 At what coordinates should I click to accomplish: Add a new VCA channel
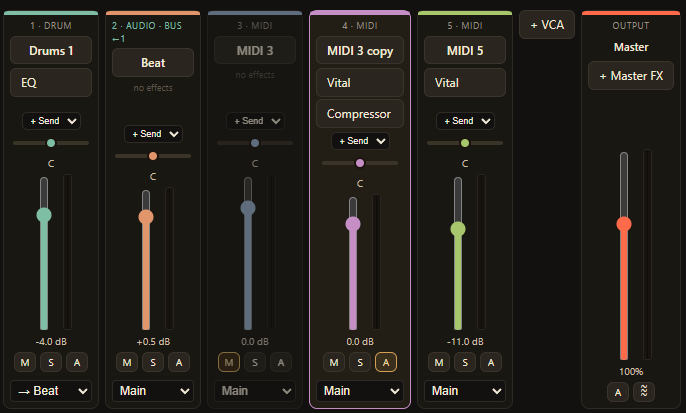[547, 25]
